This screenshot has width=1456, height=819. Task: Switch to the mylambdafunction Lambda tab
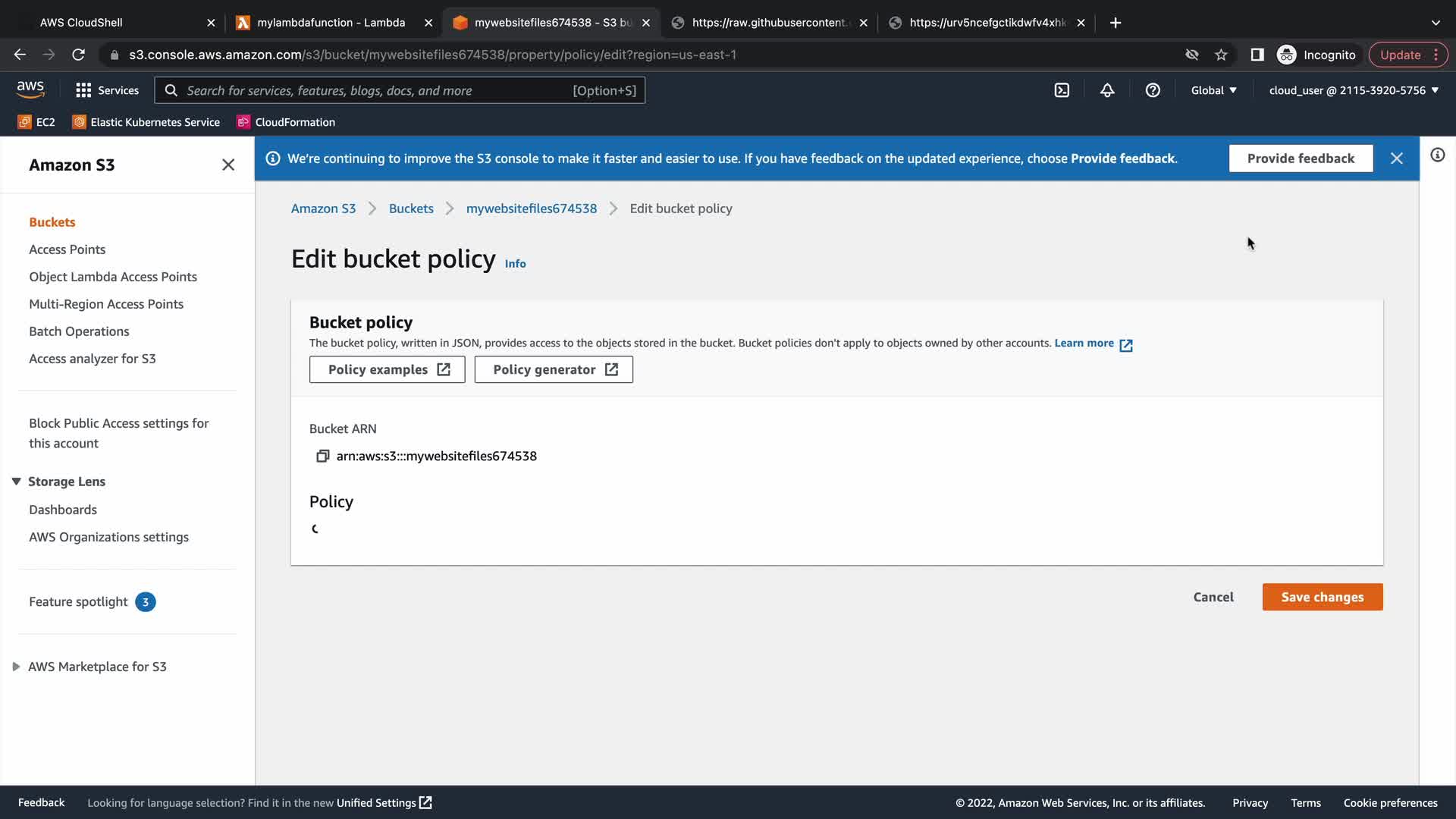(x=331, y=23)
